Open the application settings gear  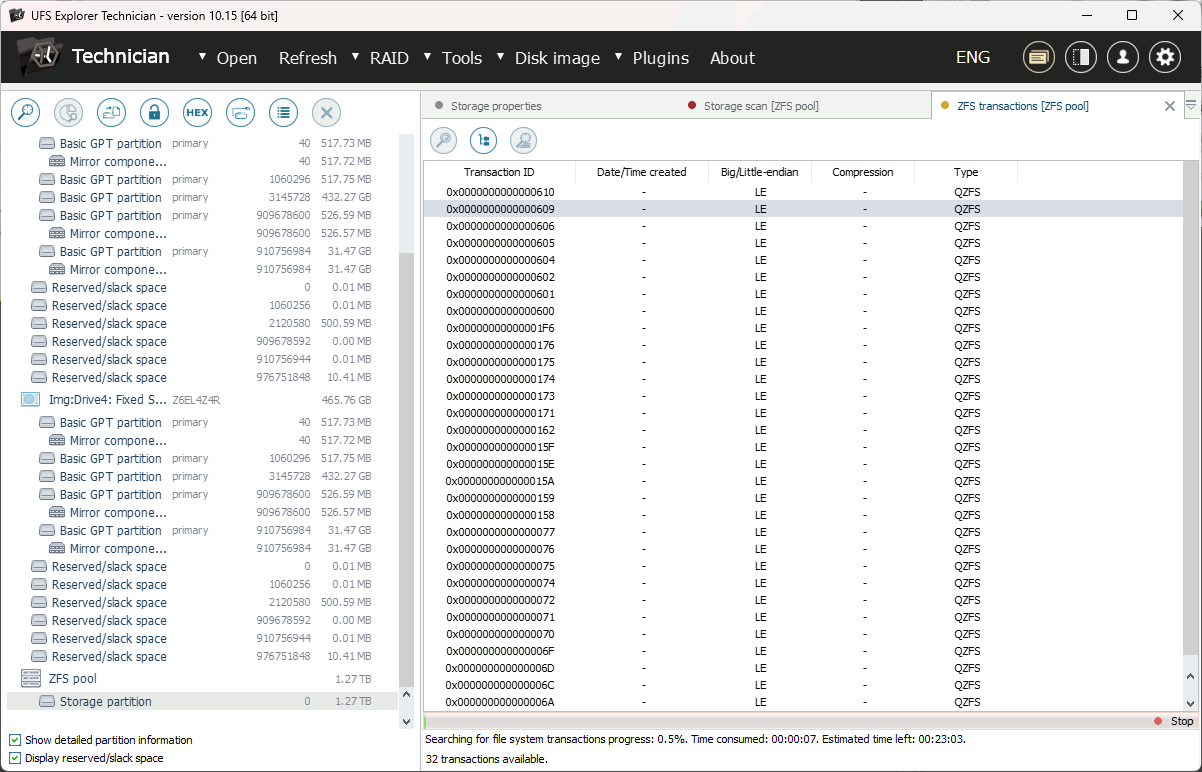tap(1164, 57)
